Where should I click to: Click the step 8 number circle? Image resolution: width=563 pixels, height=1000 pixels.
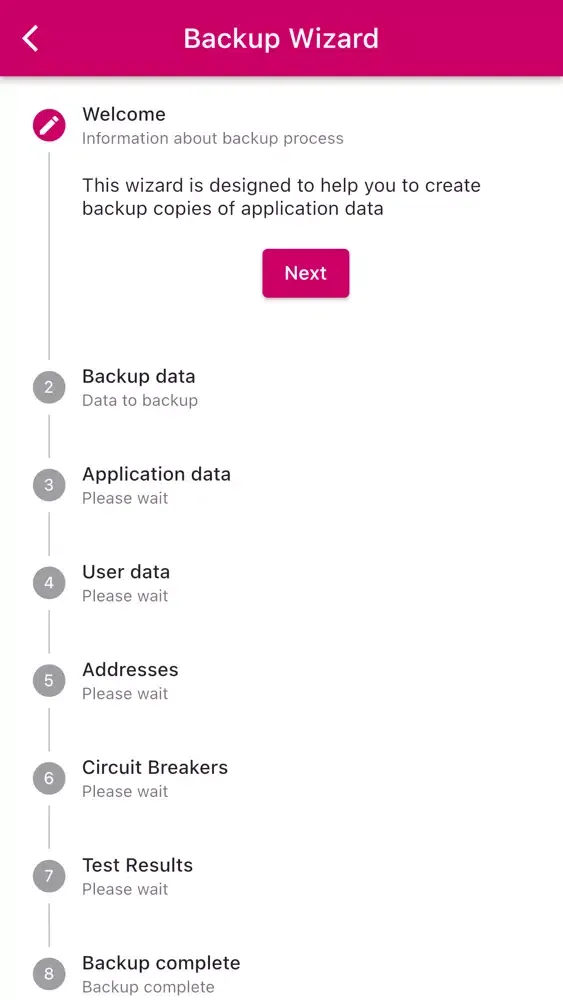(49, 974)
